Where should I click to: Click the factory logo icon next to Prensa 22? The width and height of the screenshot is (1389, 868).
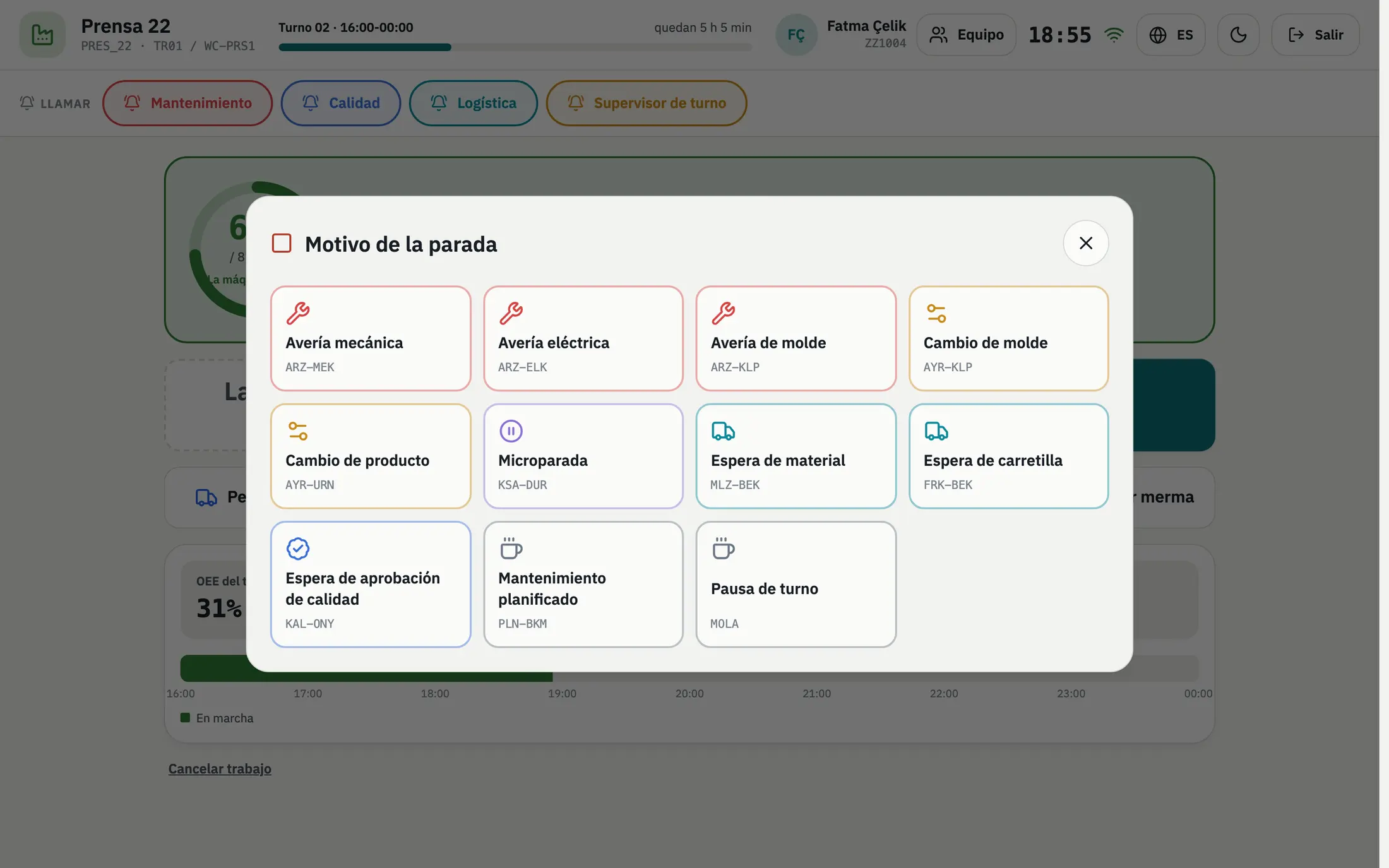point(42,35)
